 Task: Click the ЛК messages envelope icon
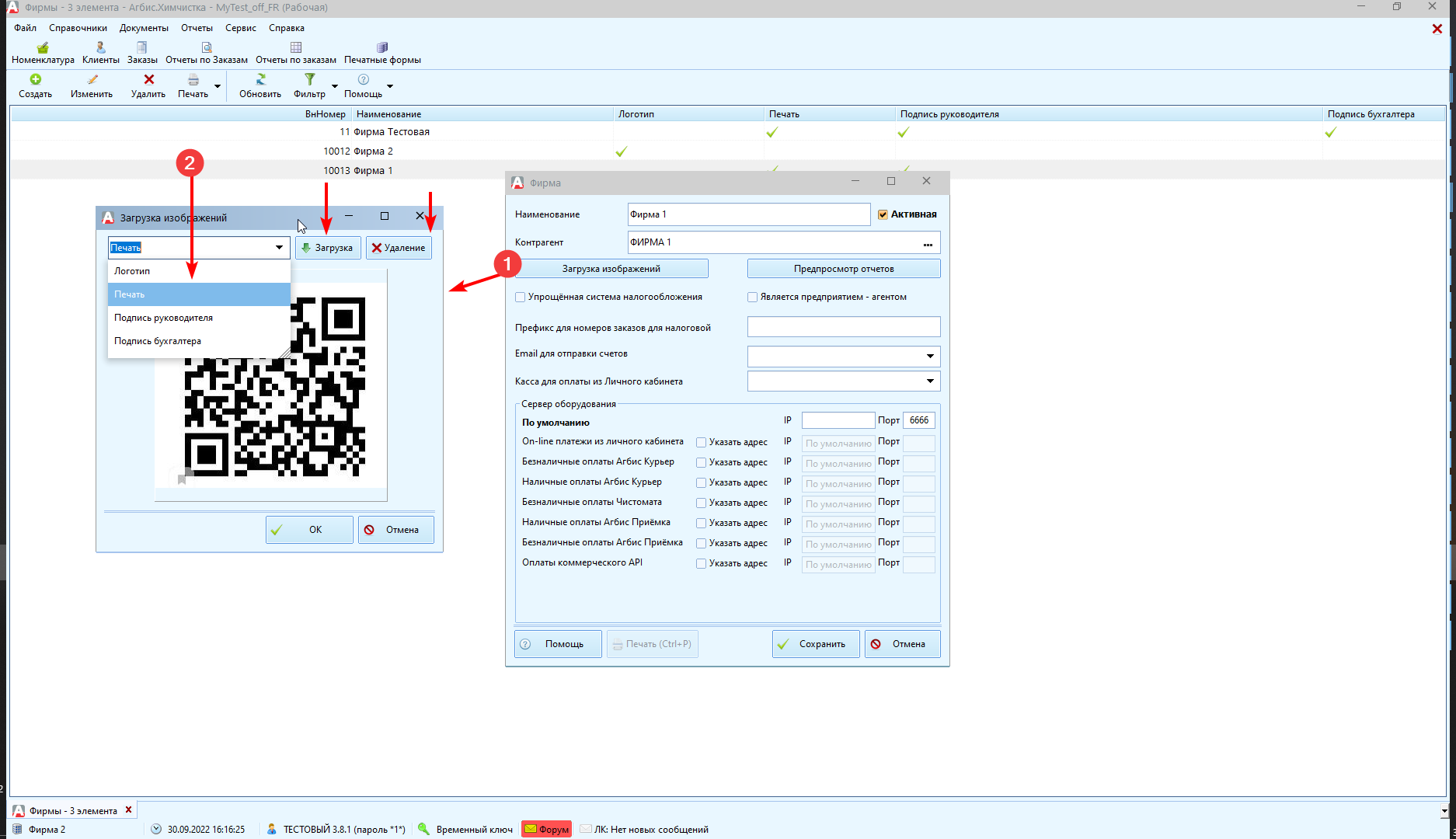(585, 829)
